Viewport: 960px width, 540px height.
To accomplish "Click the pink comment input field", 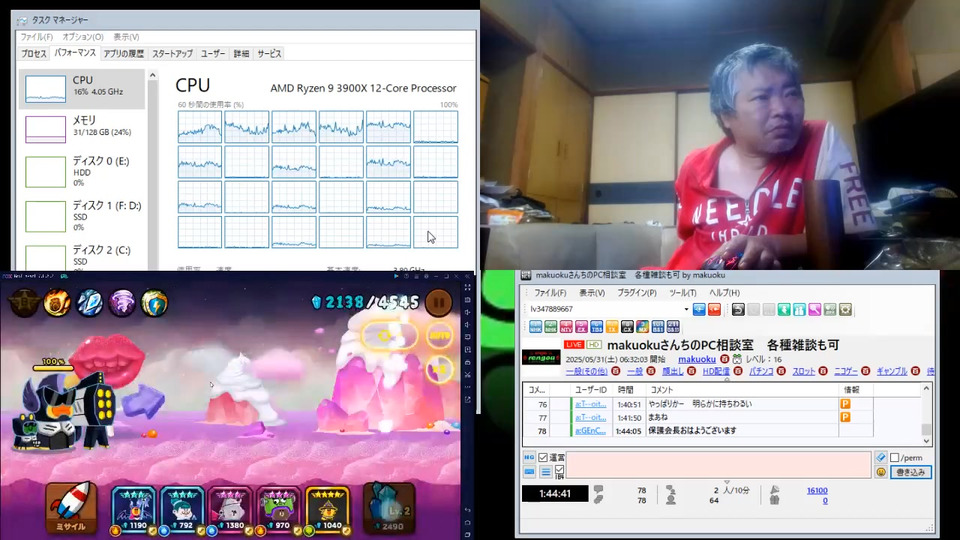I will tap(719, 465).
